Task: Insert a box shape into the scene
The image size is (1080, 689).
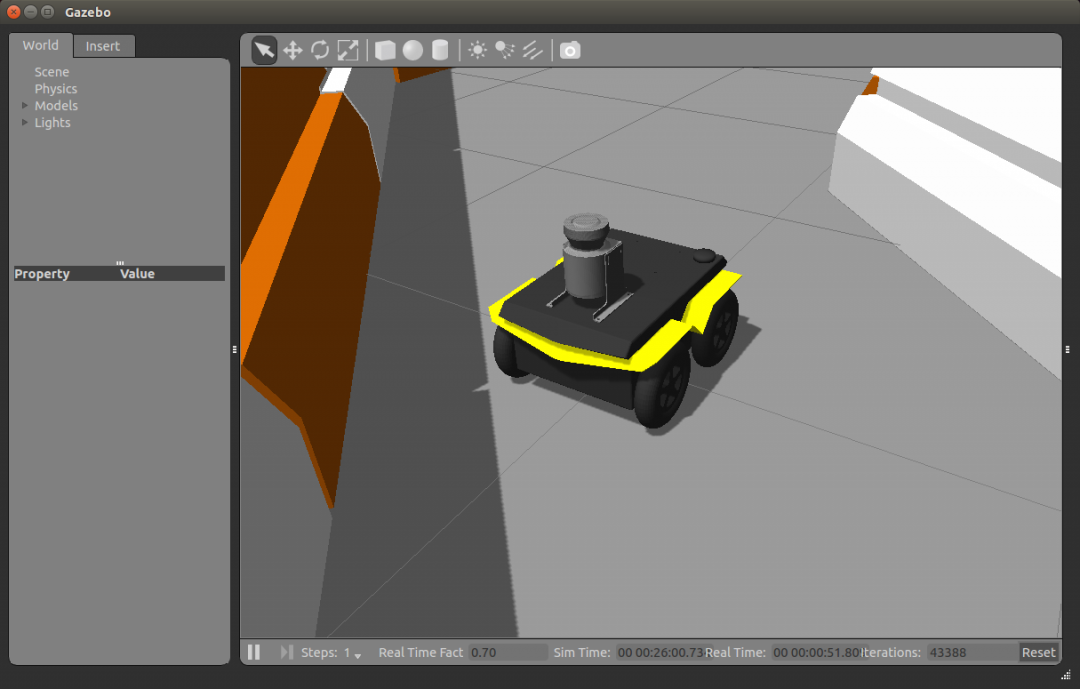Action: click(385, 49)
